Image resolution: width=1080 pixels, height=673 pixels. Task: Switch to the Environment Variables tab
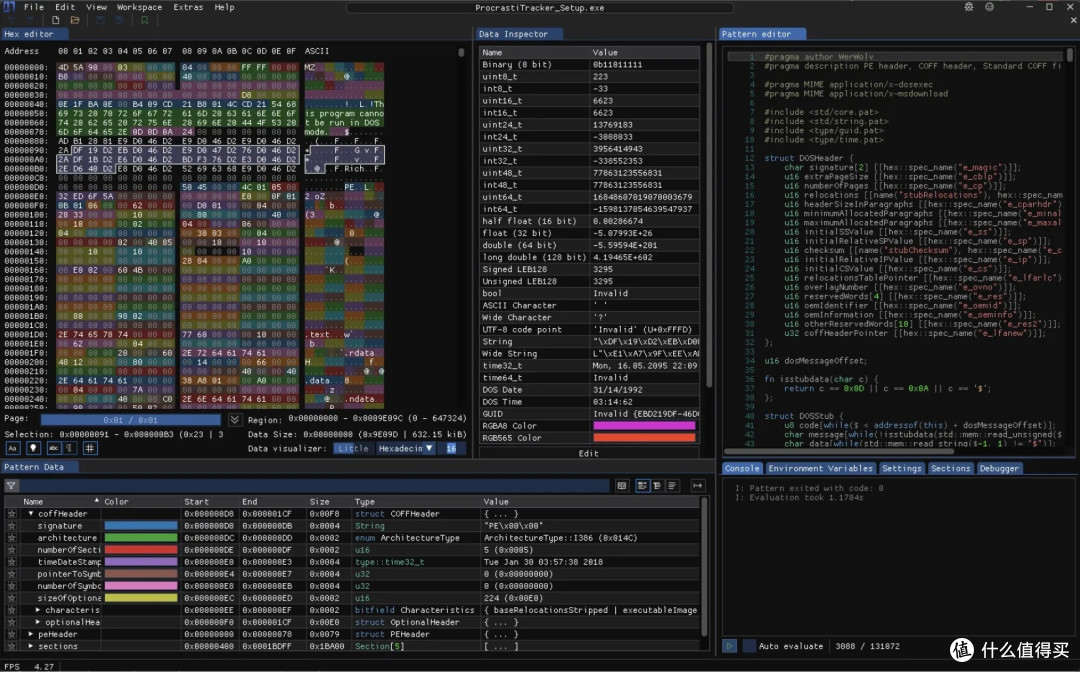[x=820, y=468]
